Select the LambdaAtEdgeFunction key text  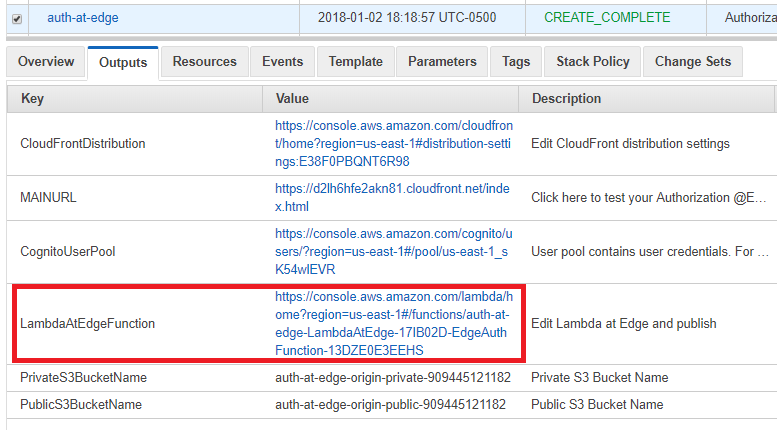click(87, 323)
